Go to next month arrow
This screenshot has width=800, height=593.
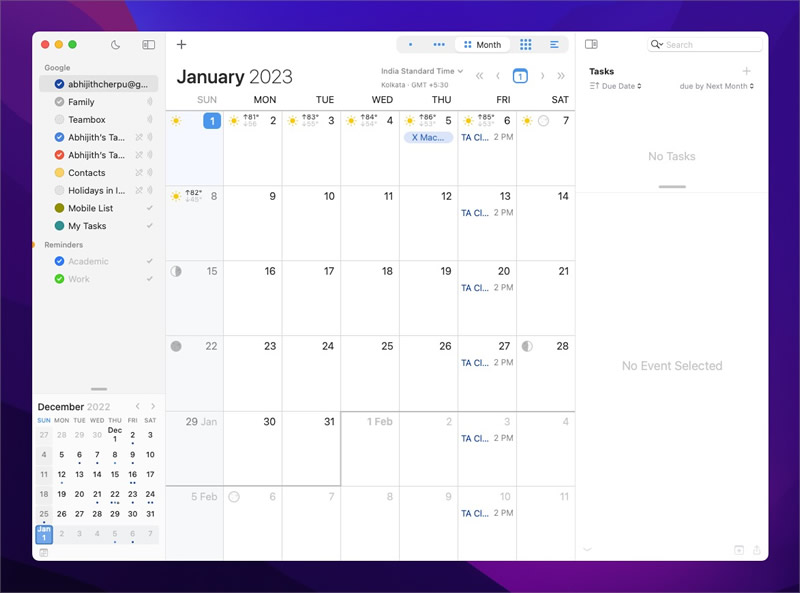(x=542, y=76)
